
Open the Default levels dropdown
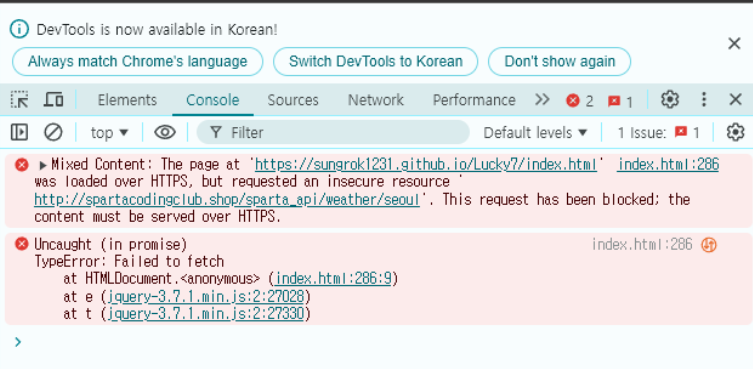535,132
